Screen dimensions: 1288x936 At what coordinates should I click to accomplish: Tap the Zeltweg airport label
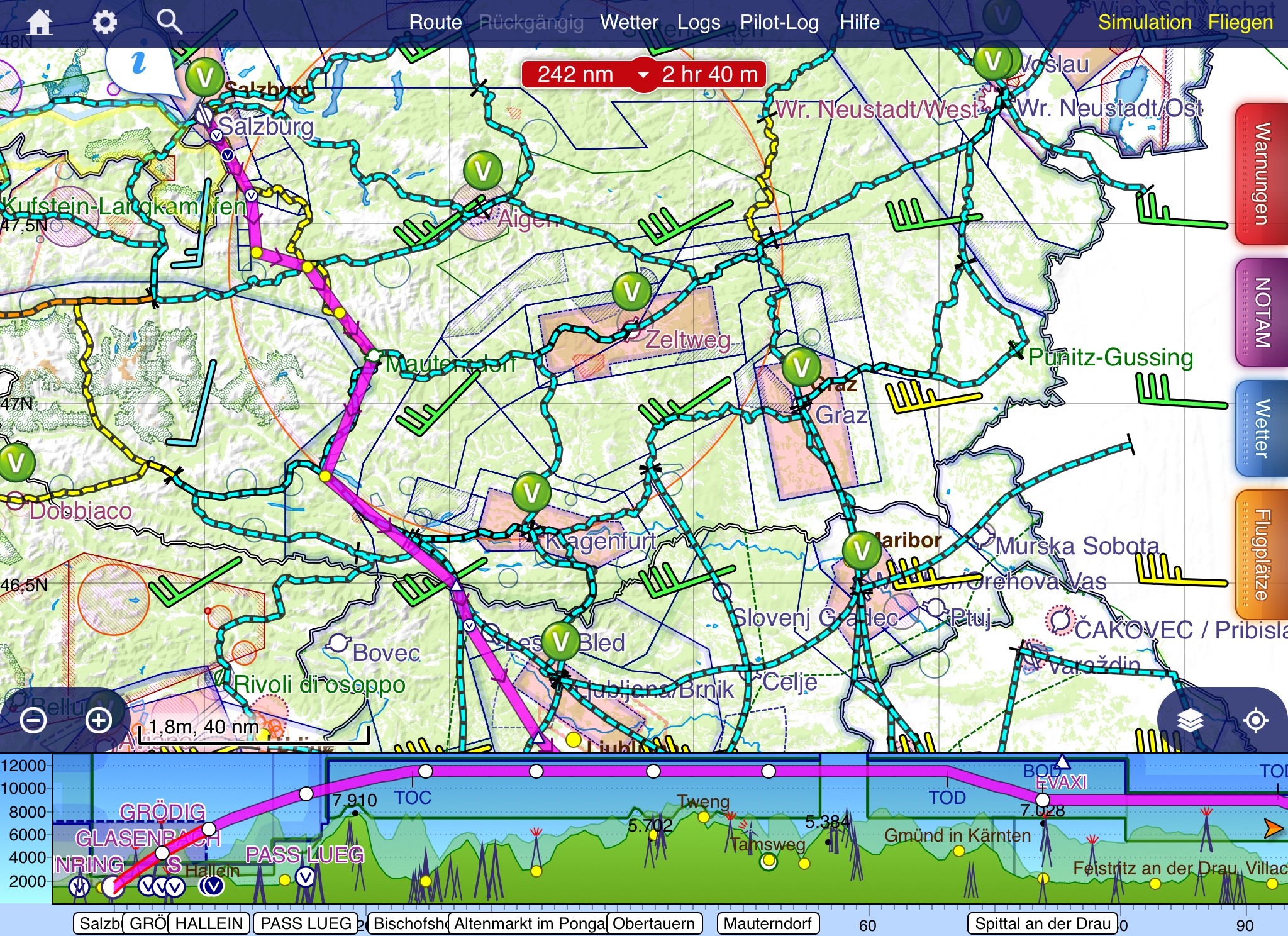tap(688, 340)
